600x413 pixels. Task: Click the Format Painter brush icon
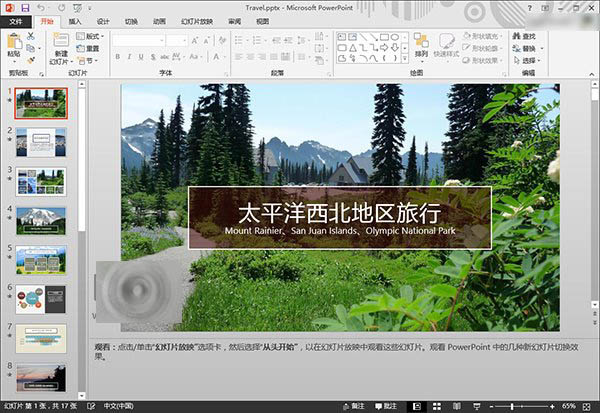pyautogui.click(x=31, y=60)
